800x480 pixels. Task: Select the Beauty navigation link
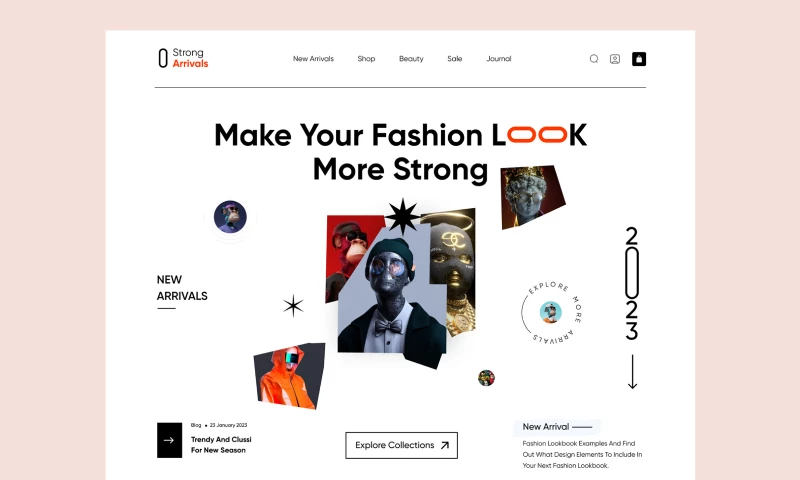click(411, 59)
